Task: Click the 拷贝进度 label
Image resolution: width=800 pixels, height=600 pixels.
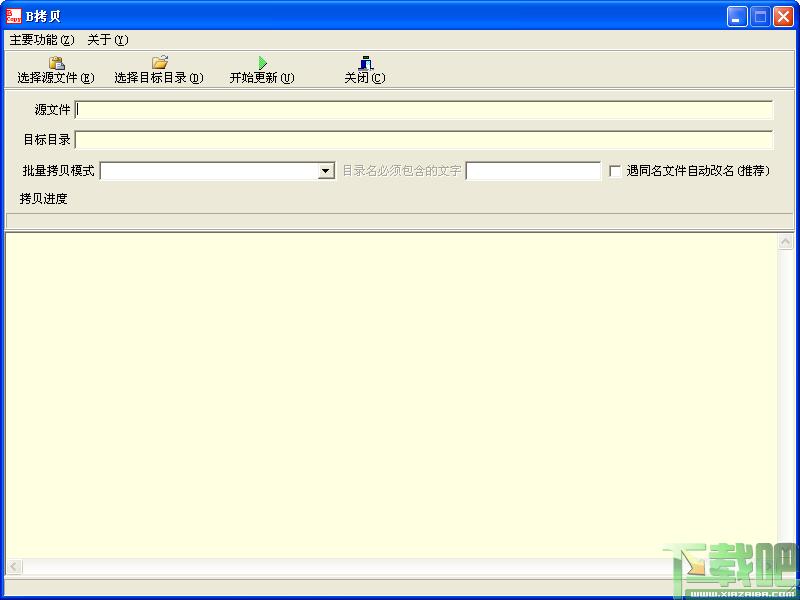Action: click(x=43, y=198)
